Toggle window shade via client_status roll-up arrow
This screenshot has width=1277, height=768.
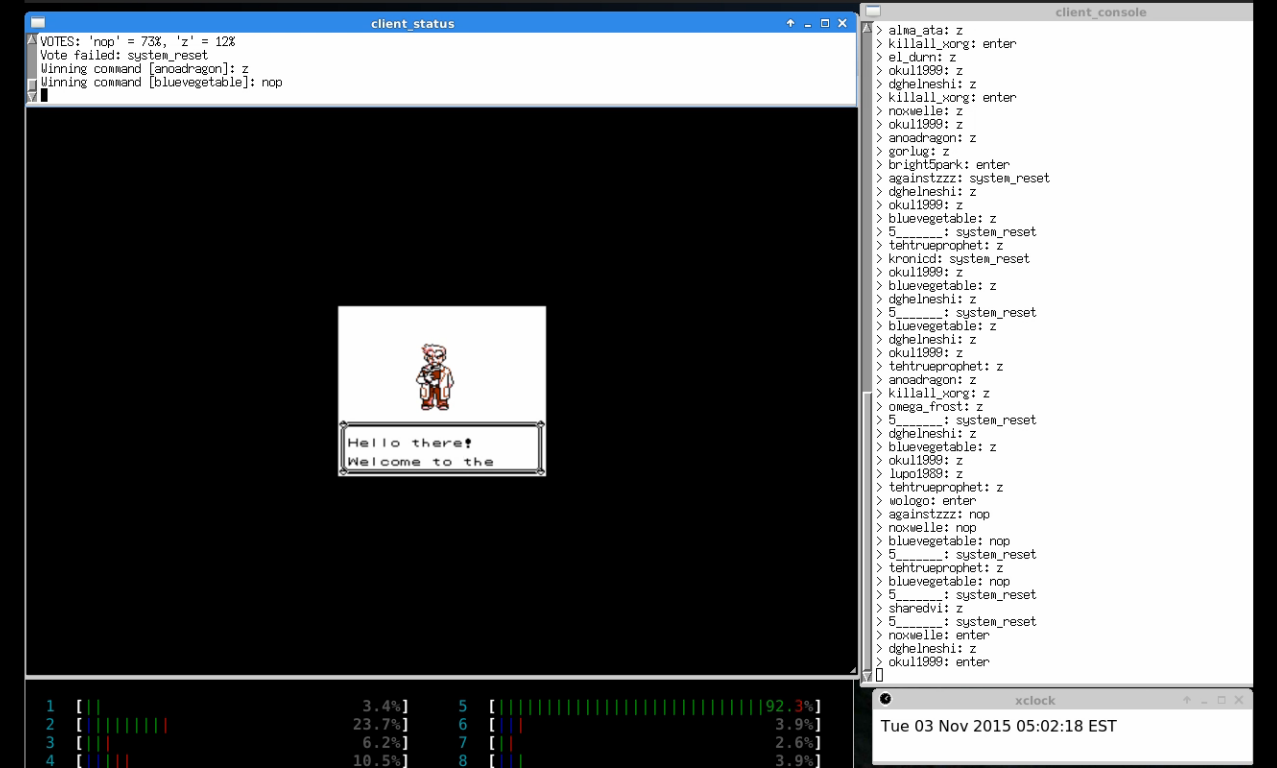pyautogui.click(x=790, y=22)
